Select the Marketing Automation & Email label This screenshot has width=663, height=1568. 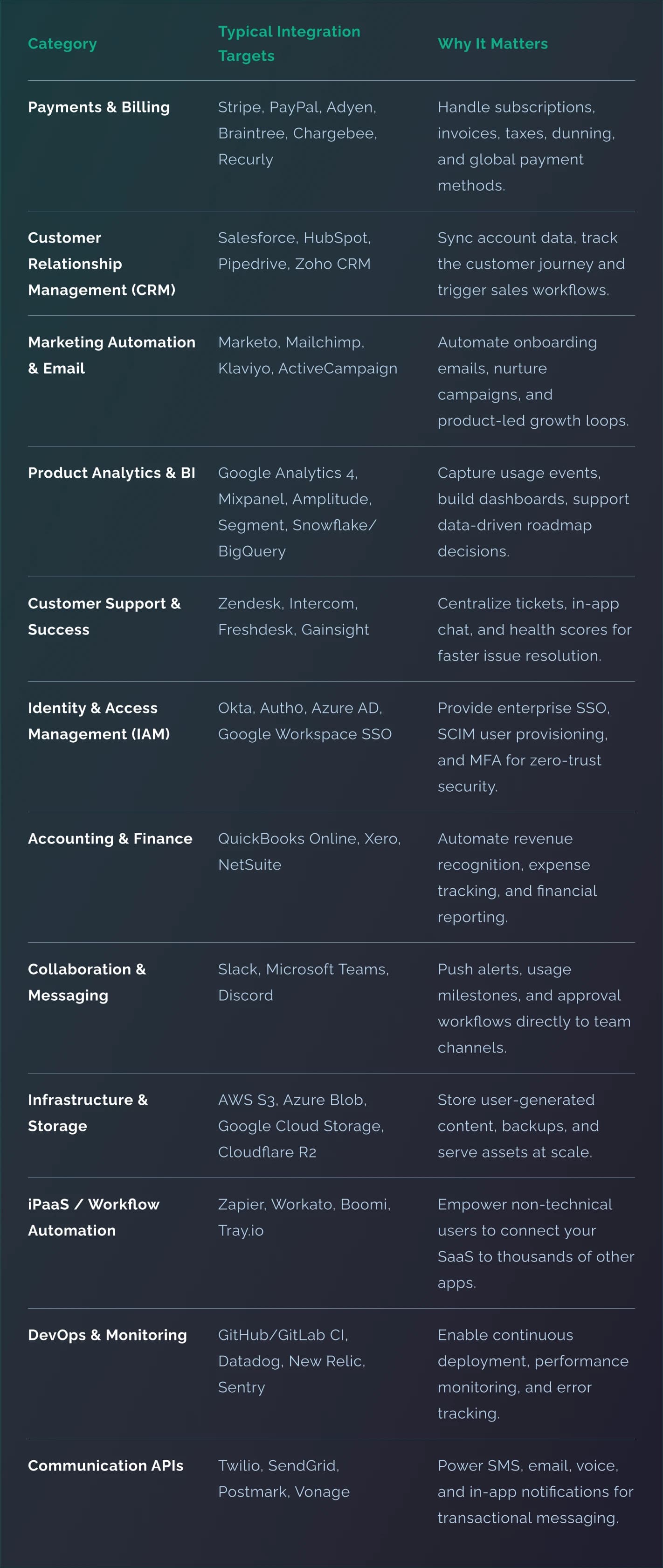(x=111, y=355)
